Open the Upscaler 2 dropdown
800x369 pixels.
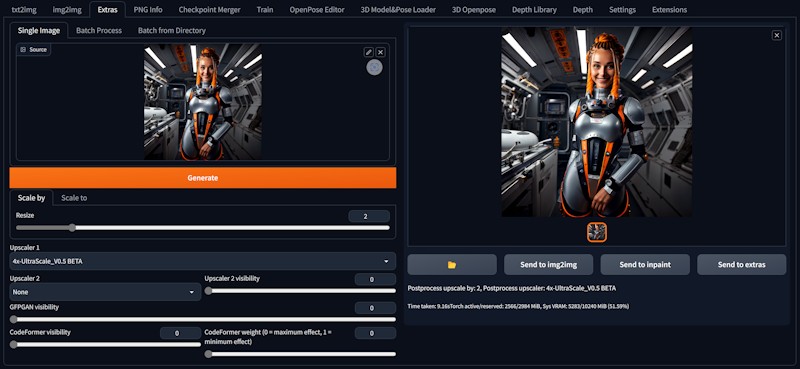tap(105, 292)
